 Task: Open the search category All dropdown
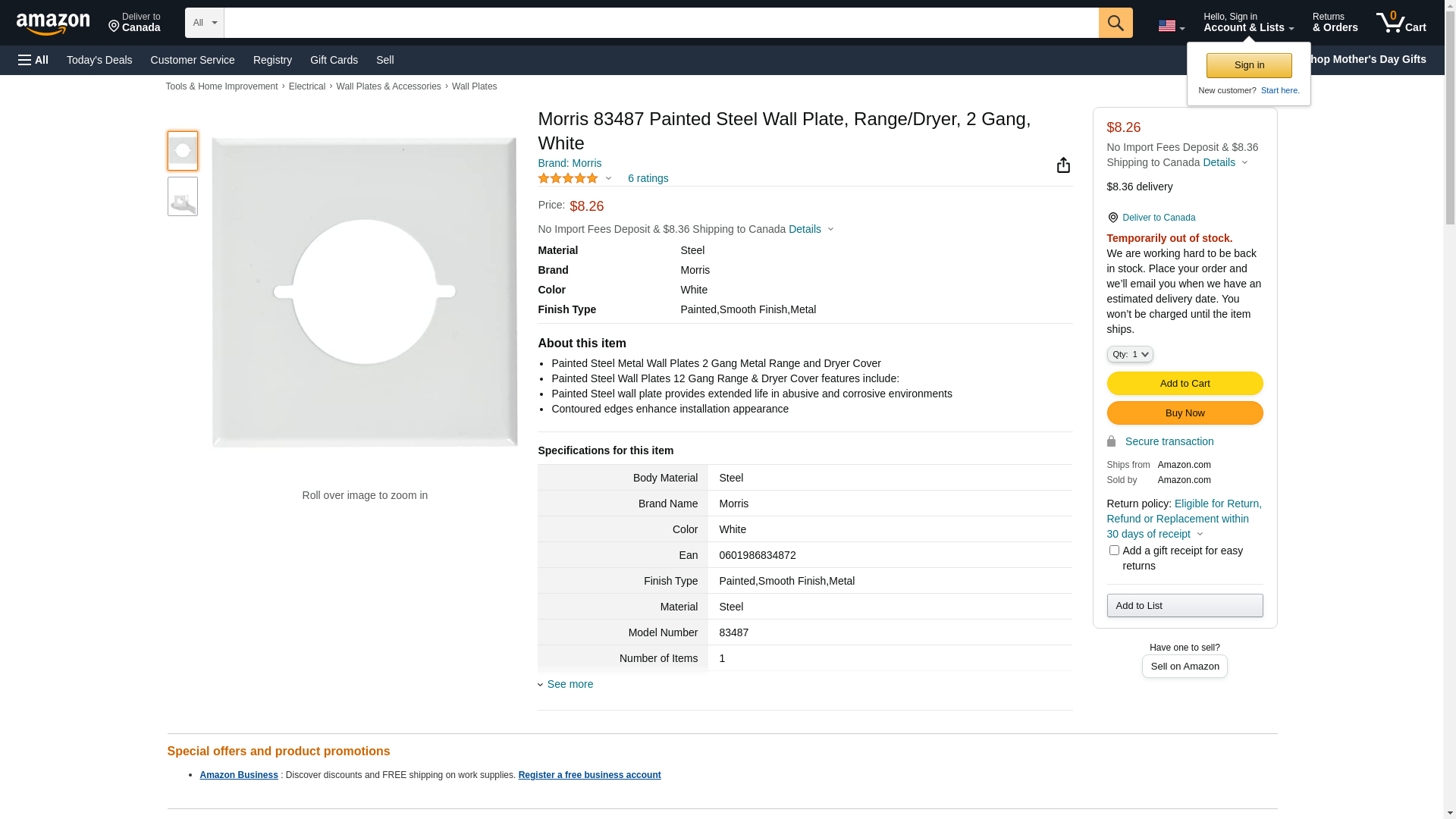click(x=204, y=23)
